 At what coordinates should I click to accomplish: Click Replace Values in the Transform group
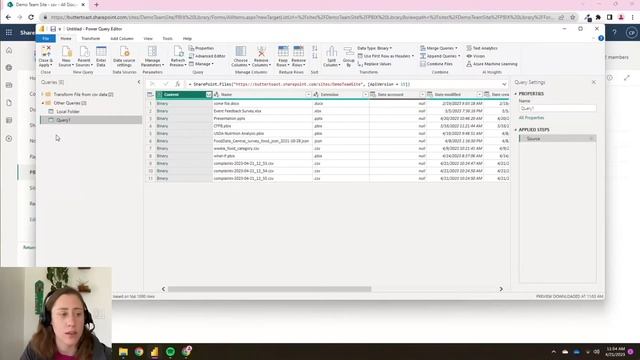click(x=374, y=64)
